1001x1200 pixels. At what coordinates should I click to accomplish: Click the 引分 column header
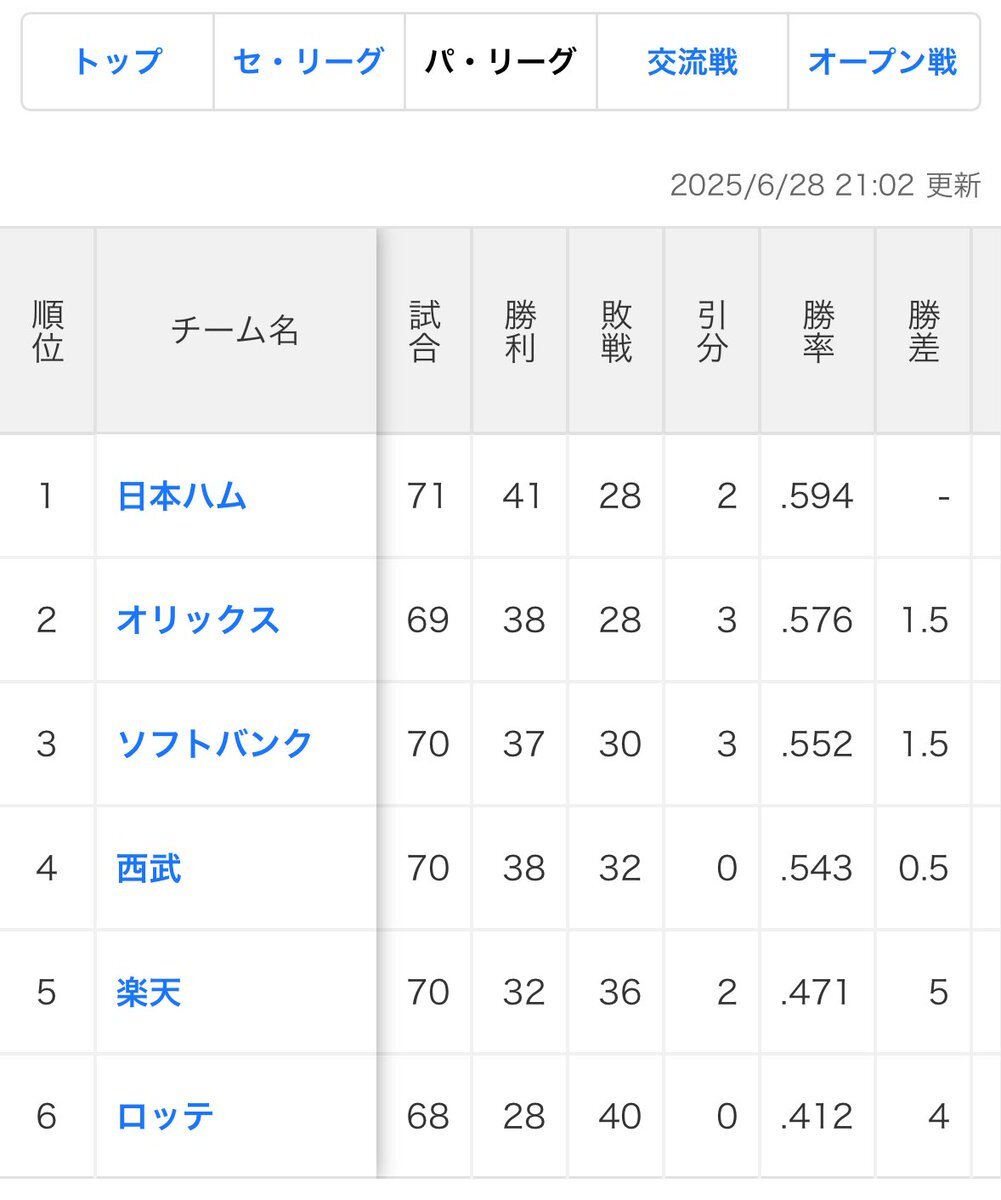tap(712, 331)
